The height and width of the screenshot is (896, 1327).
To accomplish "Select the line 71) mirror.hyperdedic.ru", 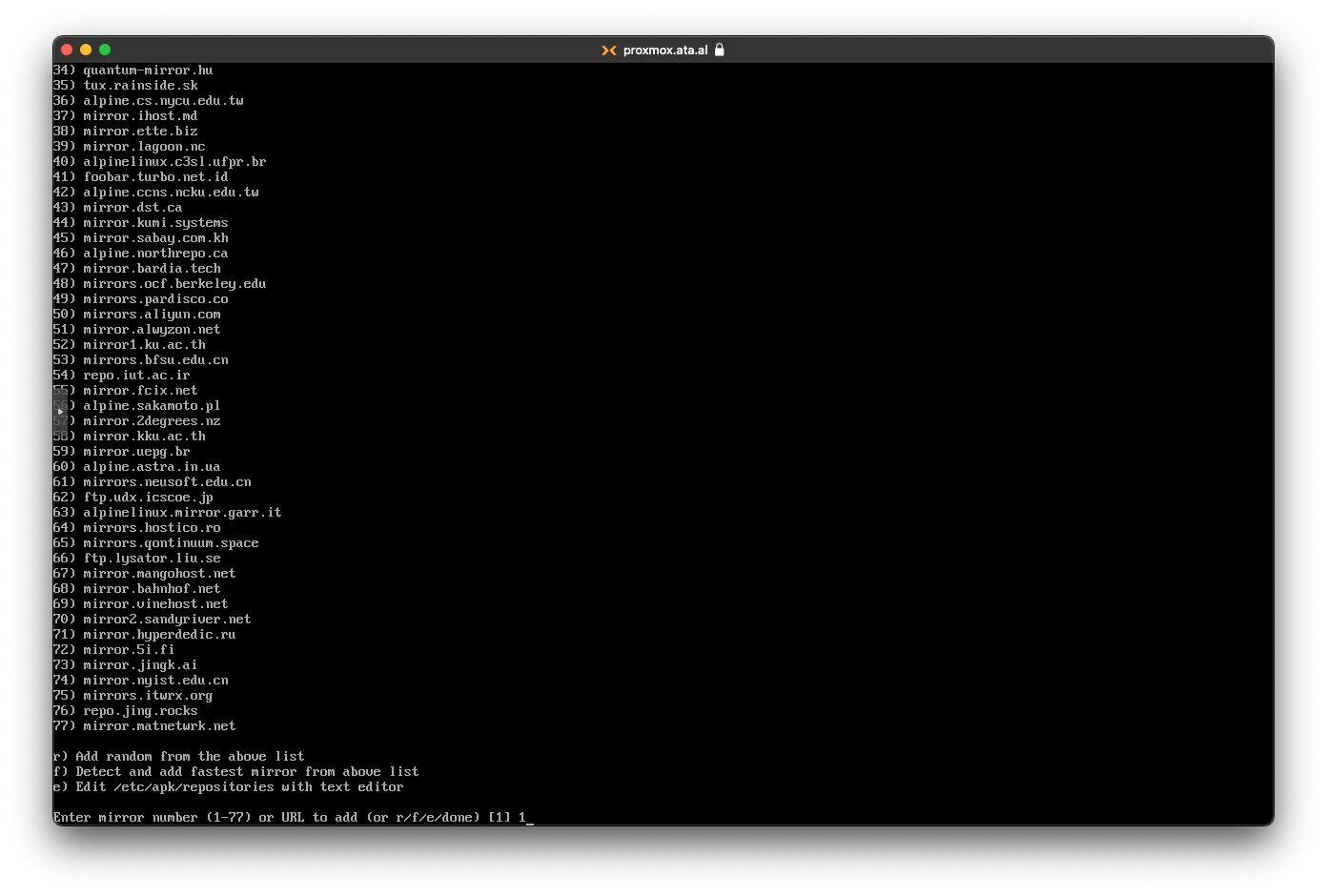I will coord(145,635).
